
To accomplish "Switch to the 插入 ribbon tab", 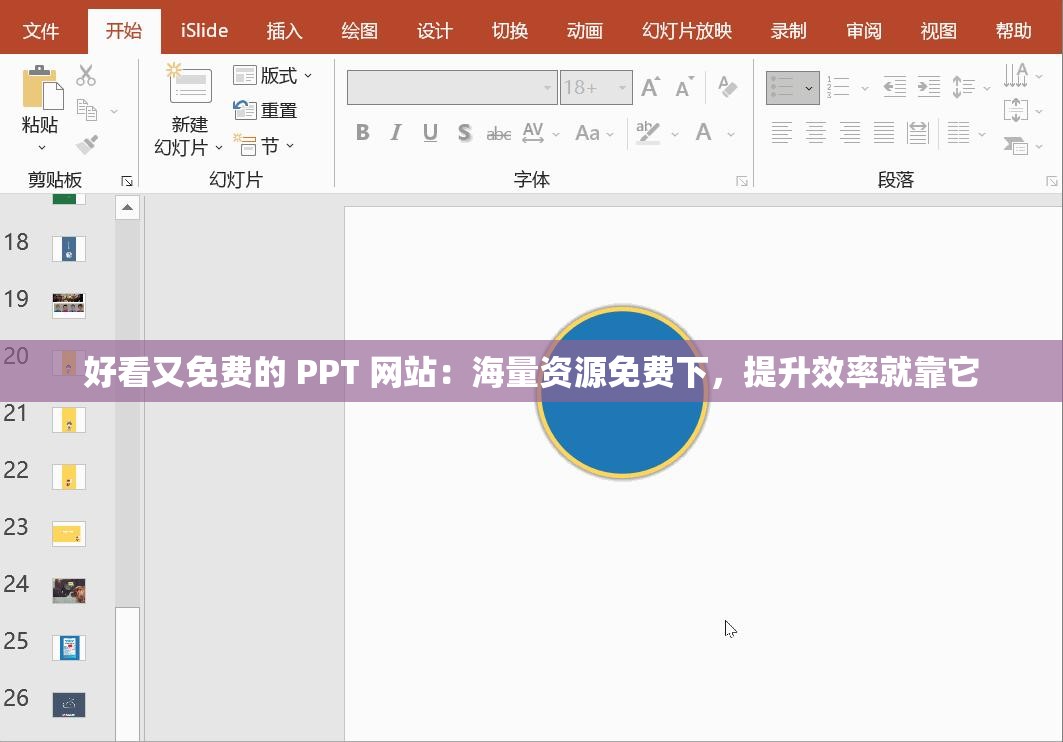I will coord(284,30).
